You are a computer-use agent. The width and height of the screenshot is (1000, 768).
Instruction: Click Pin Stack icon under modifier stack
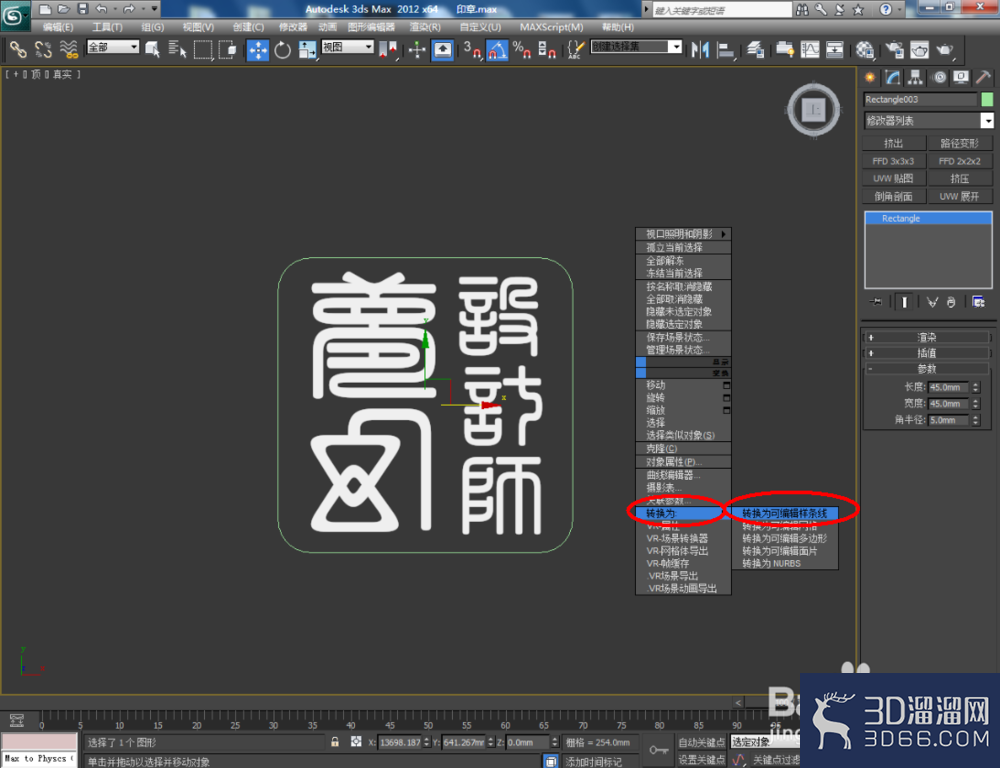(x=876, y=302)
